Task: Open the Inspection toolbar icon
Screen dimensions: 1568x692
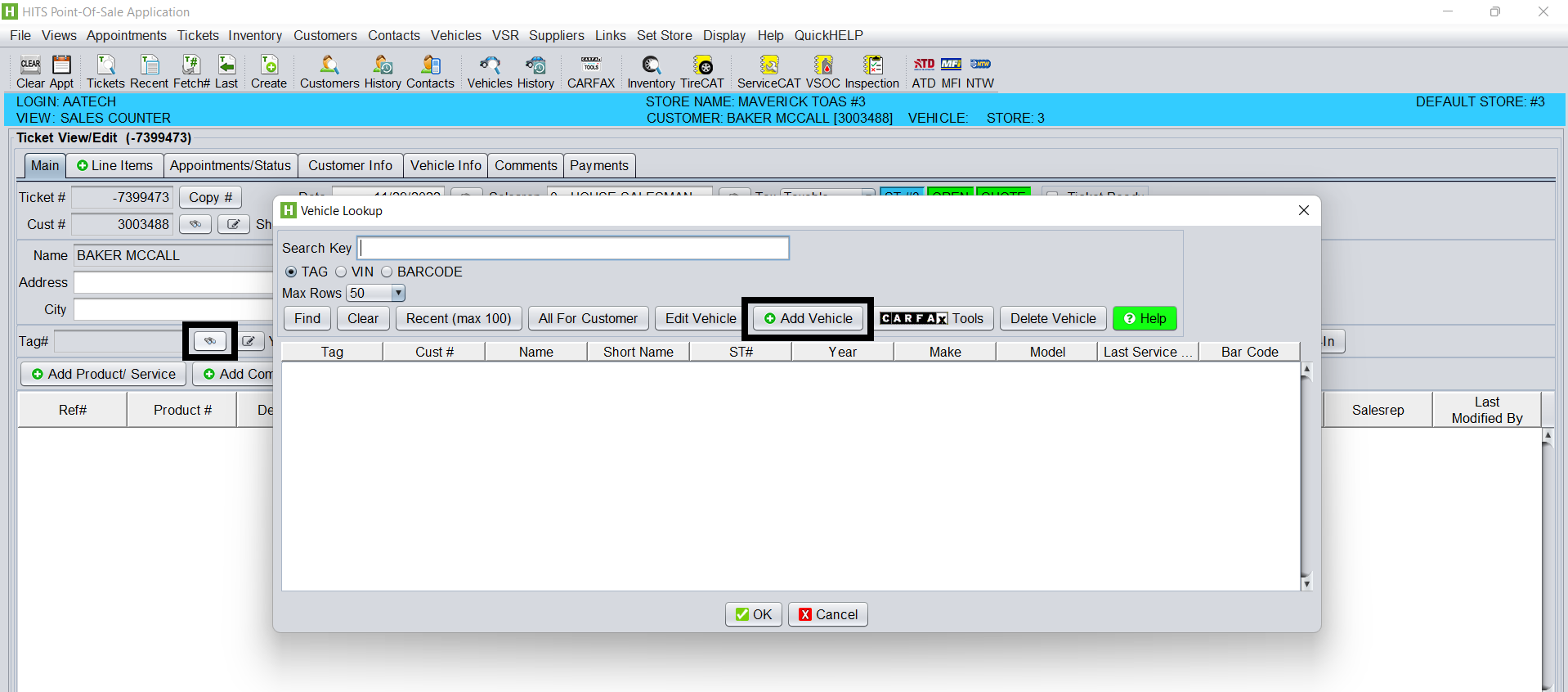Action: (x=872, y=72)
